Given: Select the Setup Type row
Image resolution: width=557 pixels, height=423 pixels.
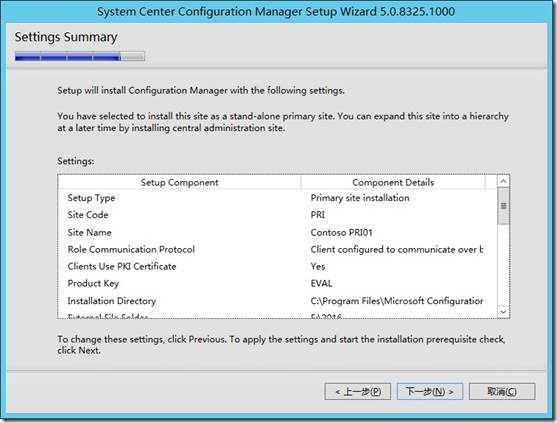Looking at the screenshot, I should pos(278,198).
